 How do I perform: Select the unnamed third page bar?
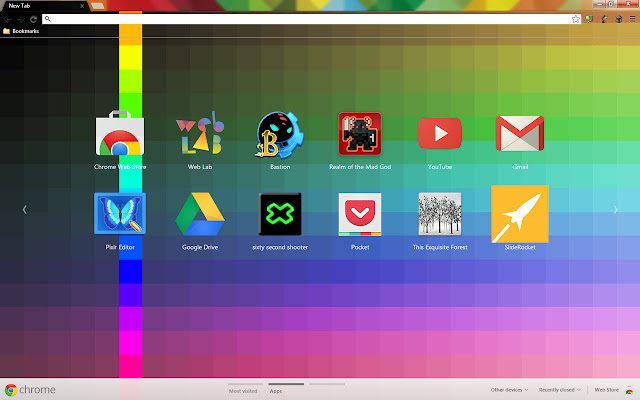[x=327, y=384]
